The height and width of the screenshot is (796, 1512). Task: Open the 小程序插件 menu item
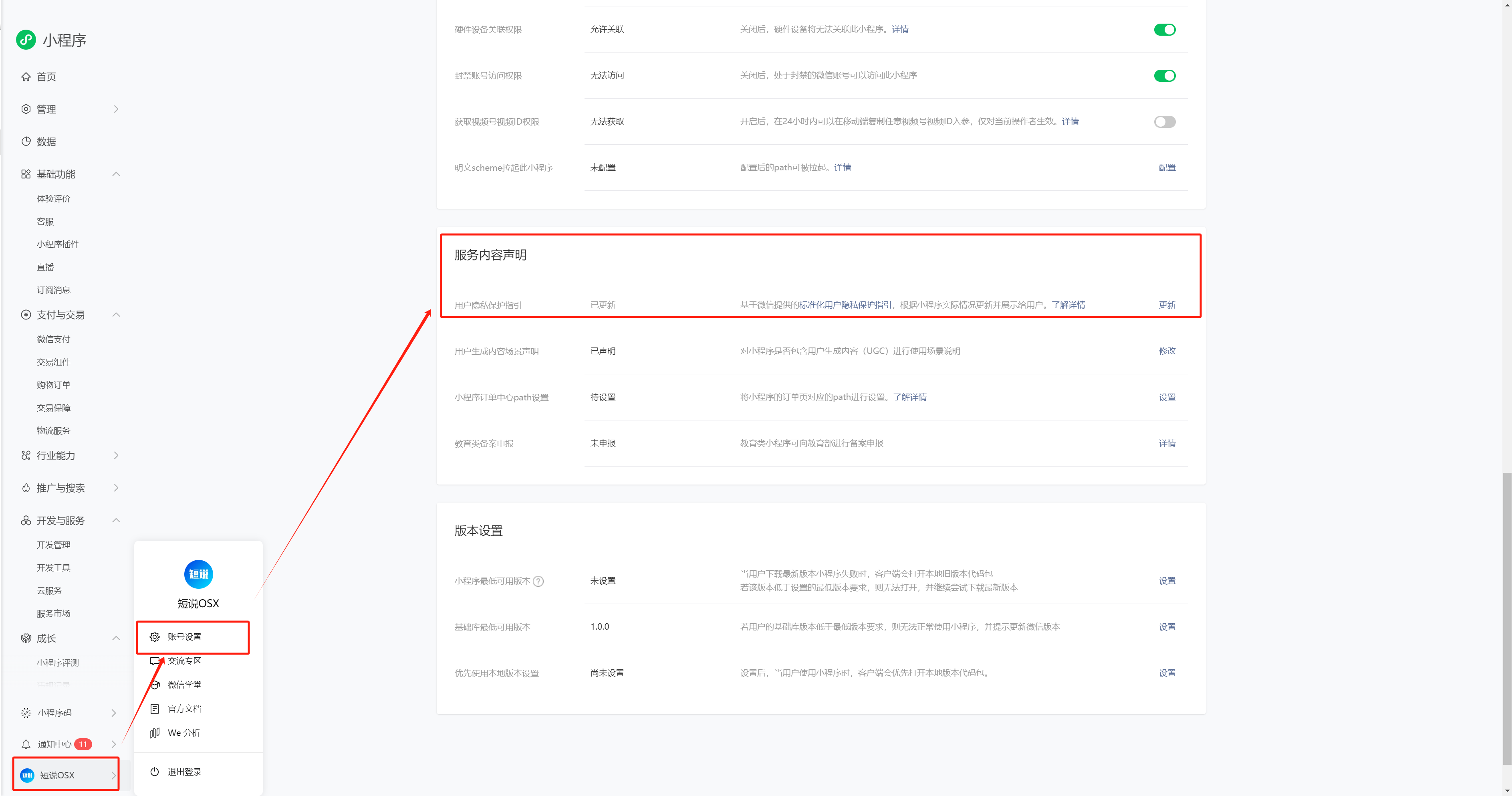tap(58, 244)
